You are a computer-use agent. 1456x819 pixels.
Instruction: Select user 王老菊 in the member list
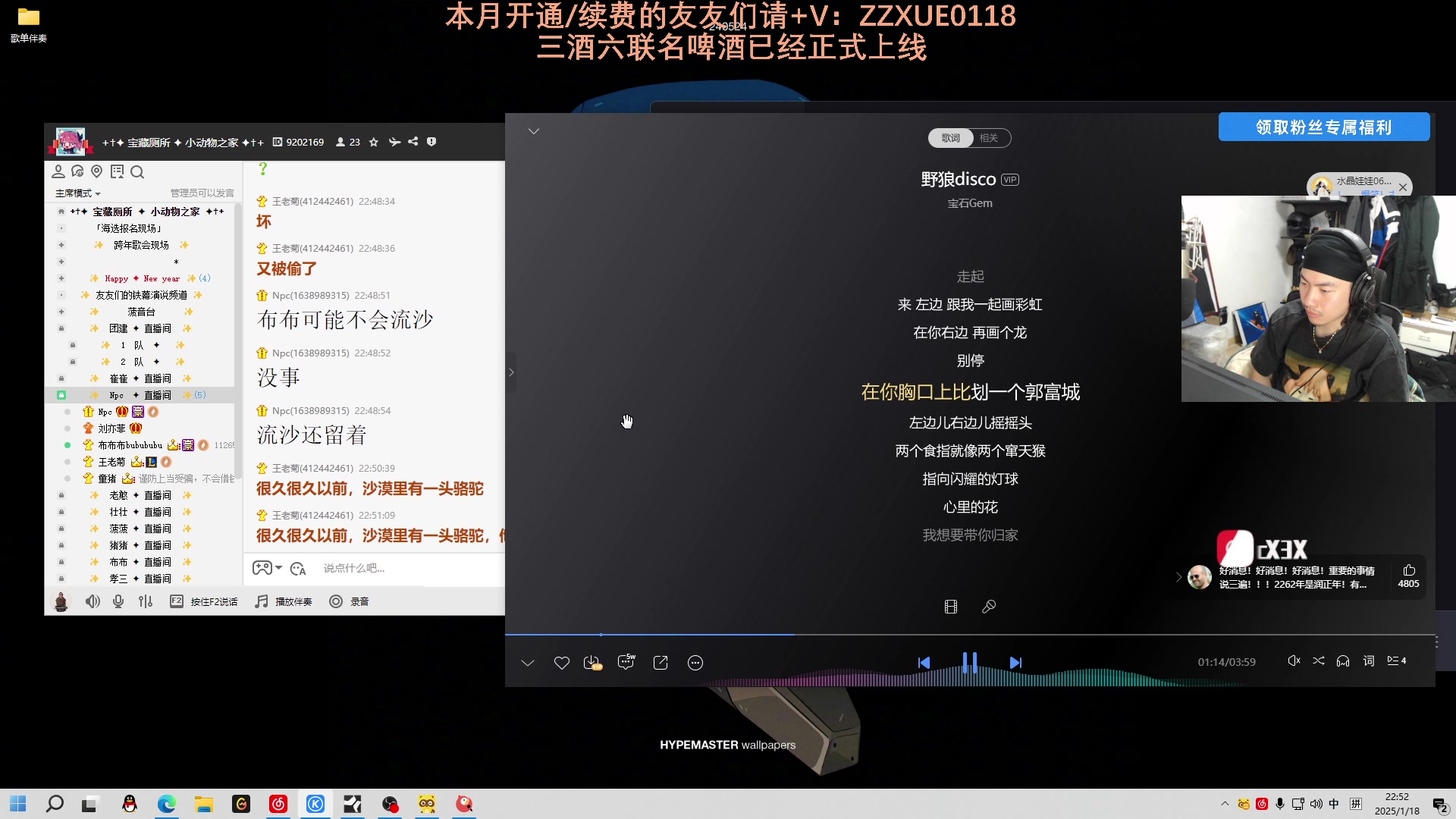[x=111, y=462]
